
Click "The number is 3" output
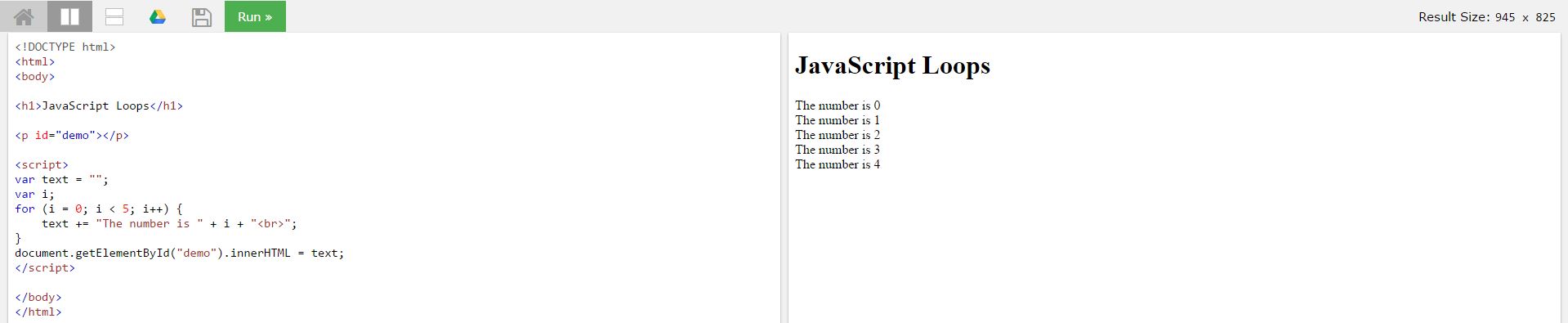[x=838, y=150]
